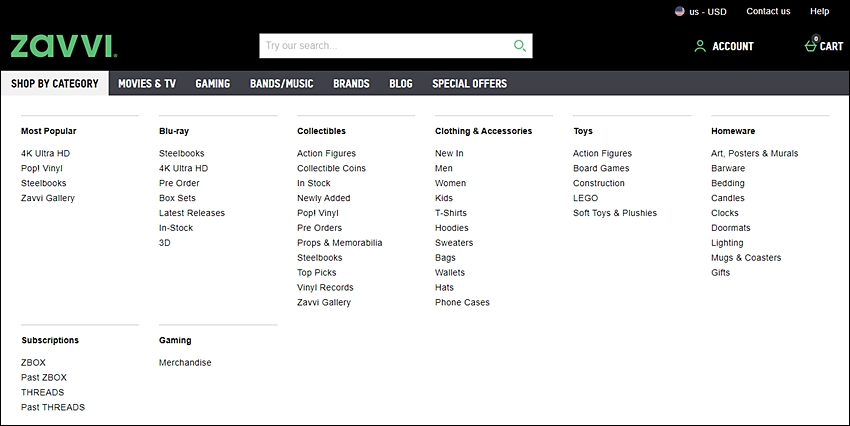Open the Merchandise link under Gaming
The width and height of the screenshot is (850, 426).
(185, 363)
